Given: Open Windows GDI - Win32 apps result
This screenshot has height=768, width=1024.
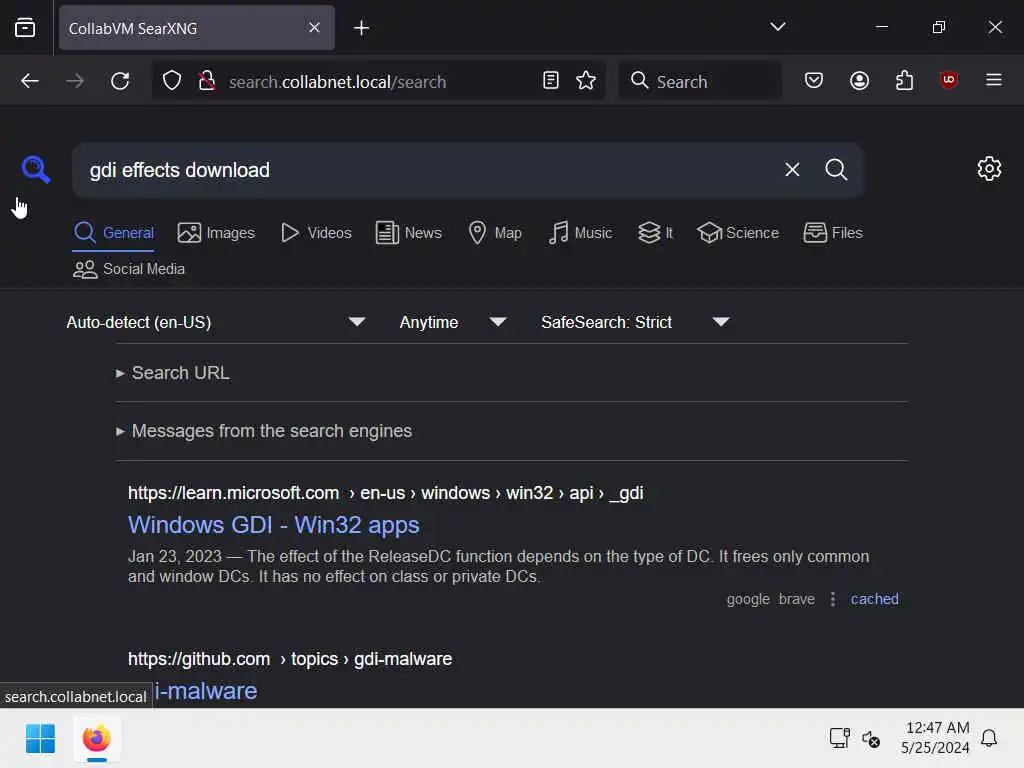Looking at the screenshot, I should (x=274, y=525).
